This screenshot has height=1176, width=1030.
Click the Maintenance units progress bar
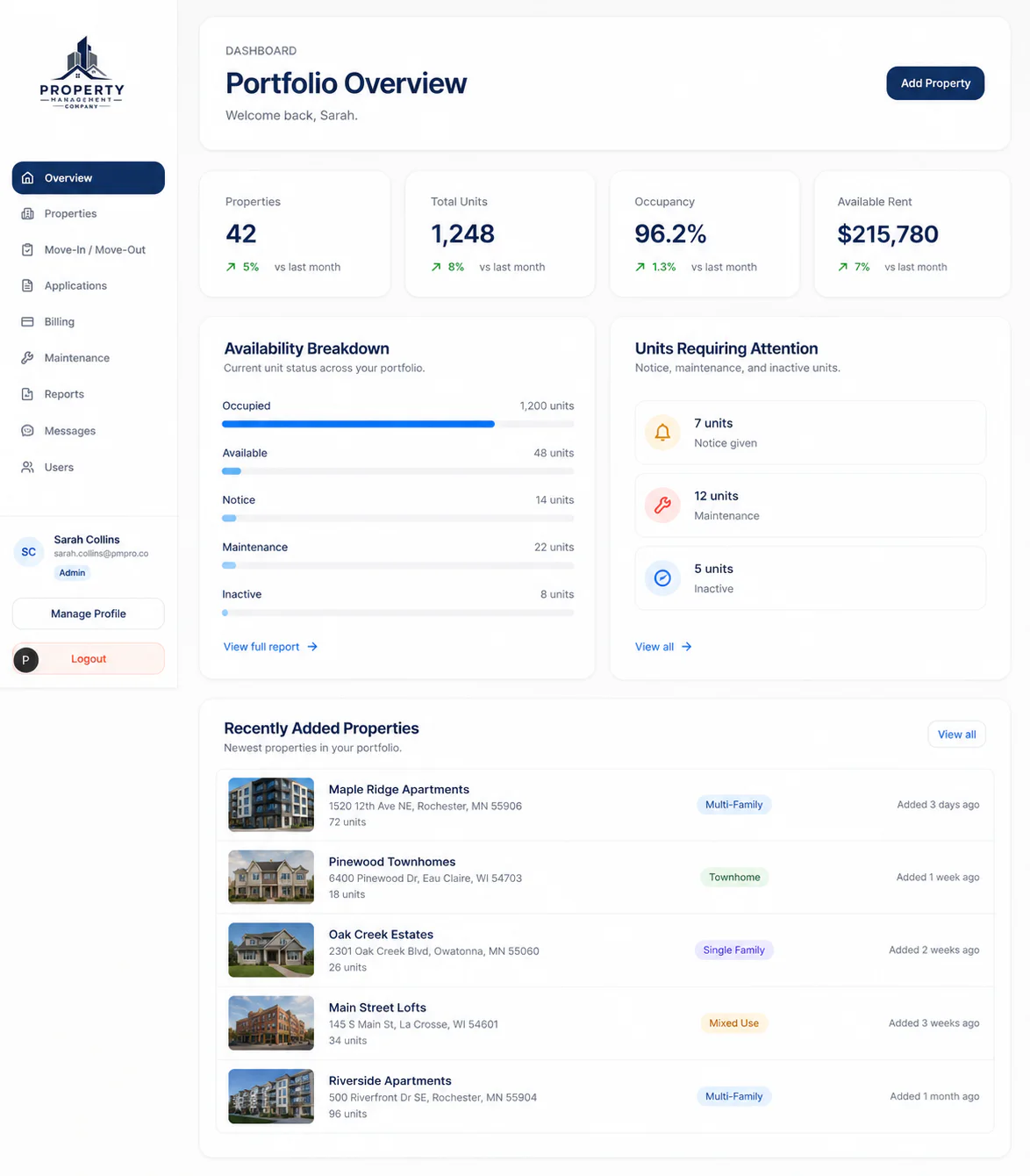tap(398, 565)
